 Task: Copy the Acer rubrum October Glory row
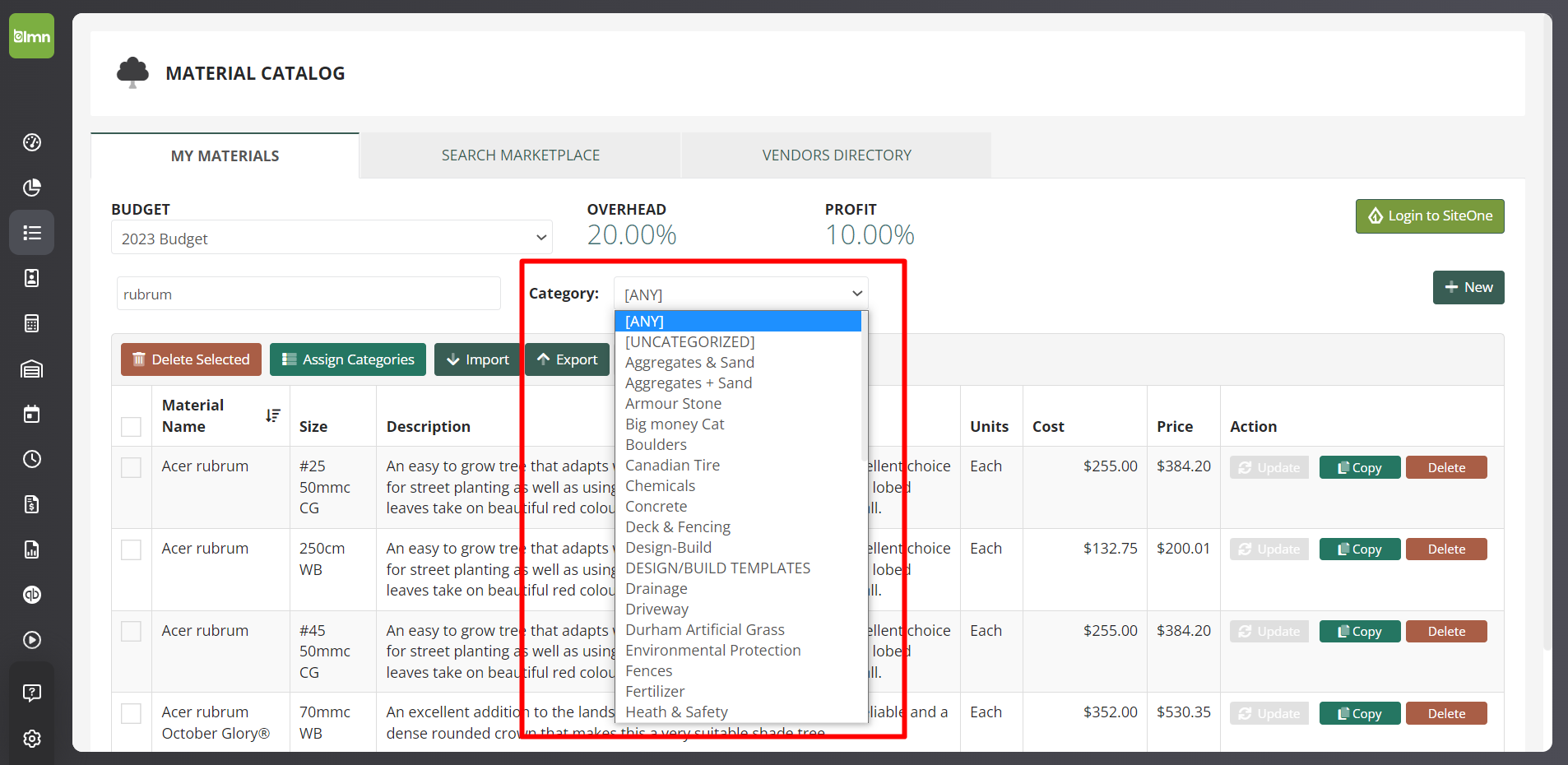(x=1360, y=713)
